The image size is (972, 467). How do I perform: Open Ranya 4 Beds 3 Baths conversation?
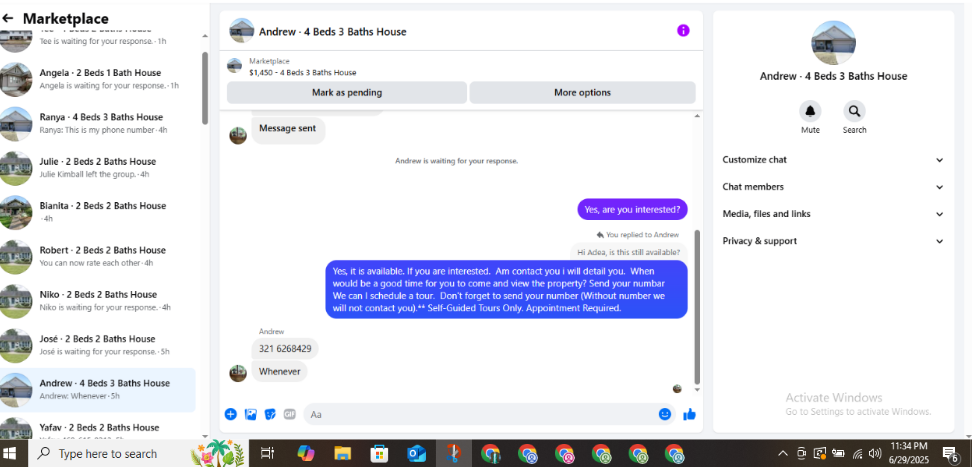pos(99,123)
